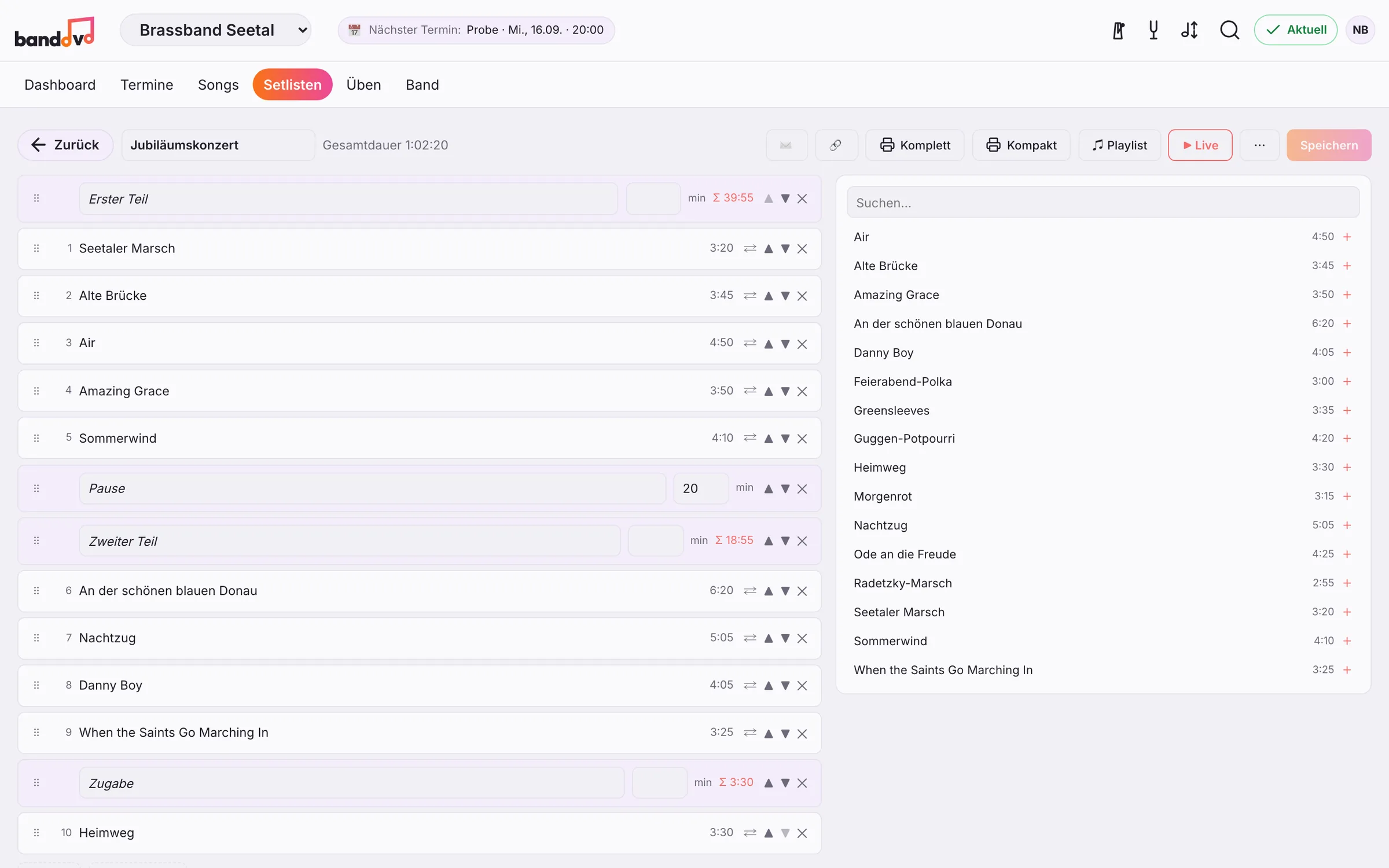
Task: Print the Kompakt version
Action: pyautogui.click(x=1021, y=145)
